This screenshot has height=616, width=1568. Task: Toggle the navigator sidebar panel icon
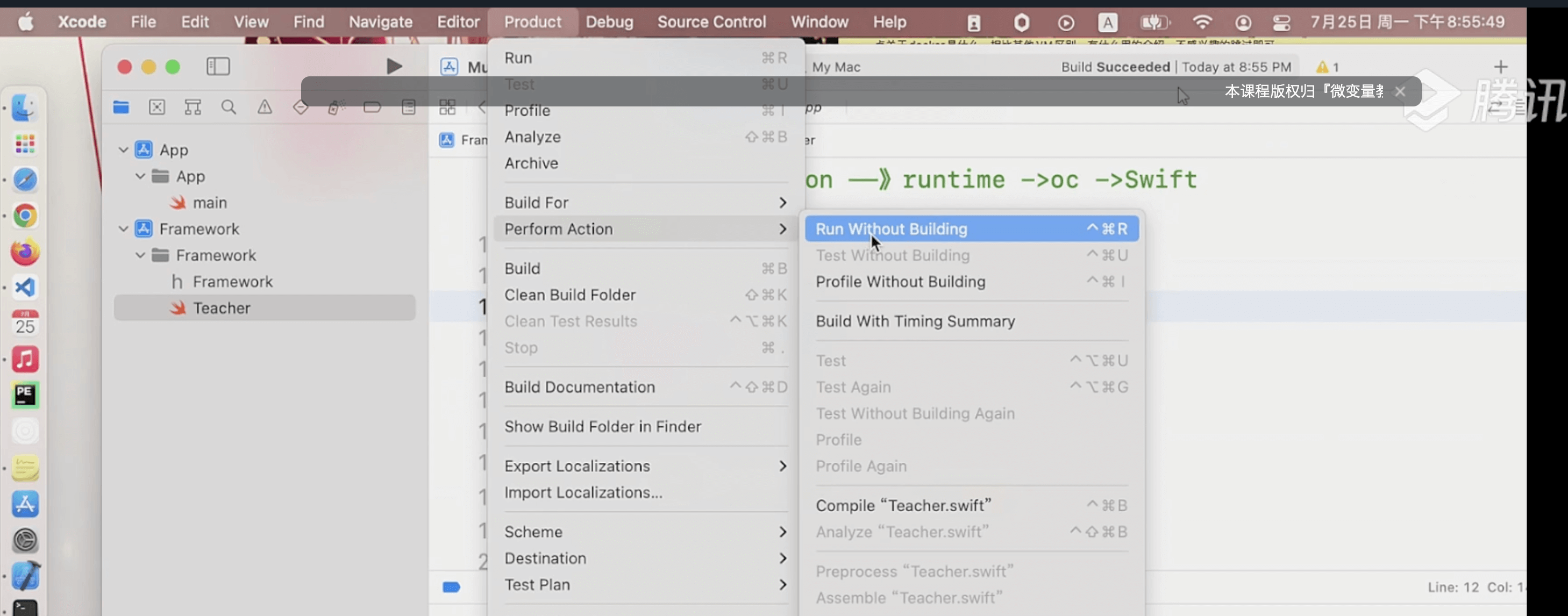coord(218,66)
